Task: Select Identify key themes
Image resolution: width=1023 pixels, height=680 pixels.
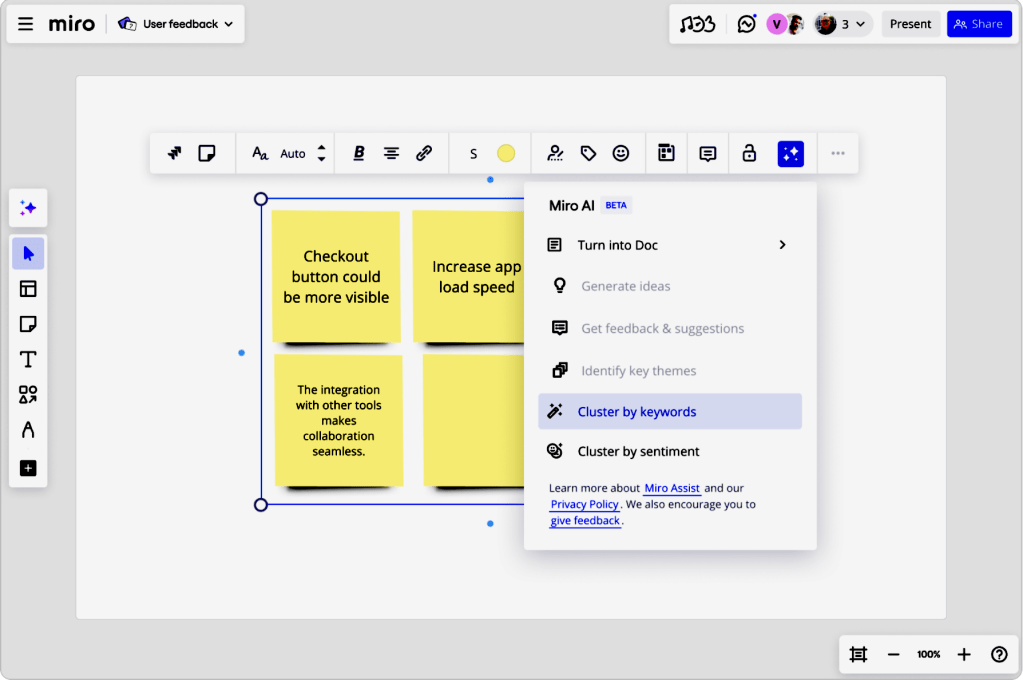Action: [670, 371]
